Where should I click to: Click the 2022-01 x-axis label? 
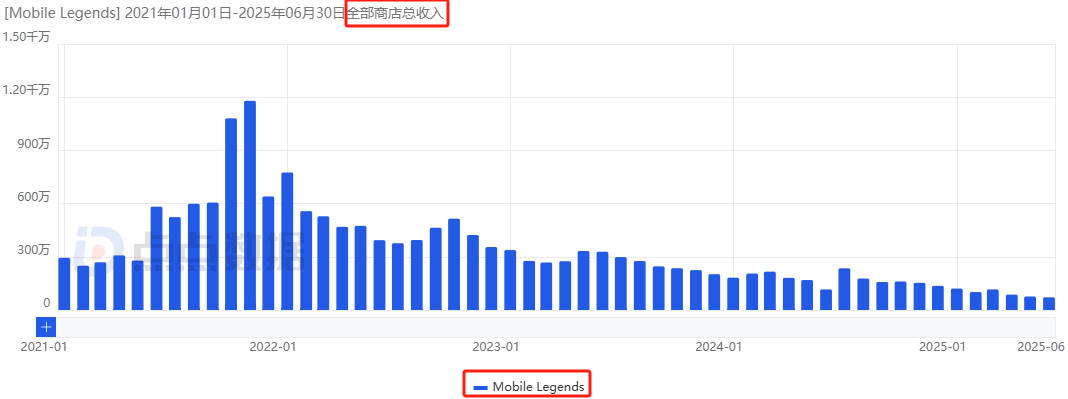272,347
